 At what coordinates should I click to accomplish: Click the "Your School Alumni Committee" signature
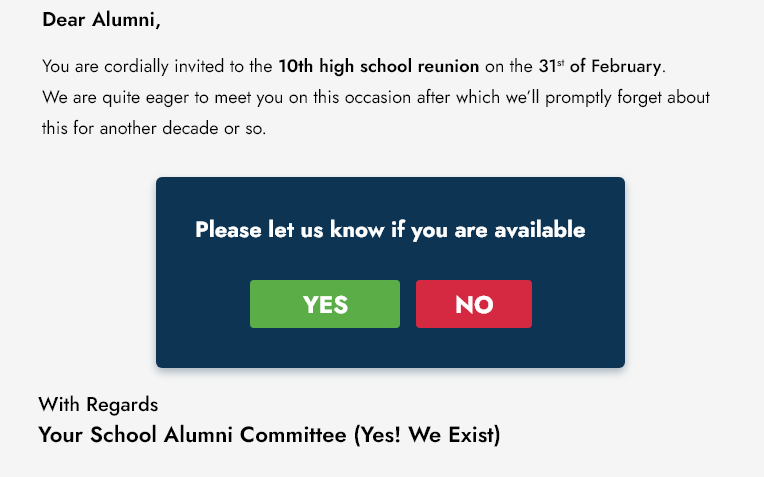(192, 435)
